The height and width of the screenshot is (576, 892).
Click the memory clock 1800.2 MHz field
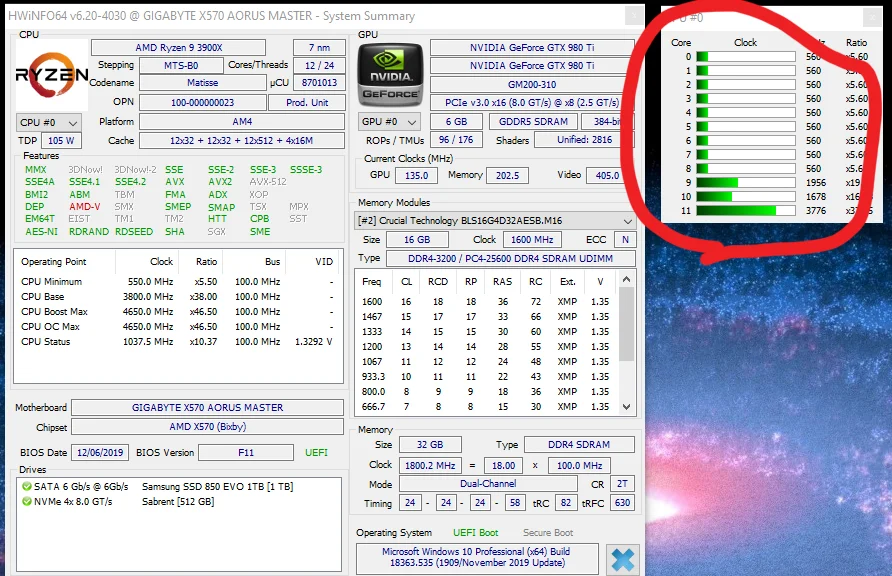(430, 466)
